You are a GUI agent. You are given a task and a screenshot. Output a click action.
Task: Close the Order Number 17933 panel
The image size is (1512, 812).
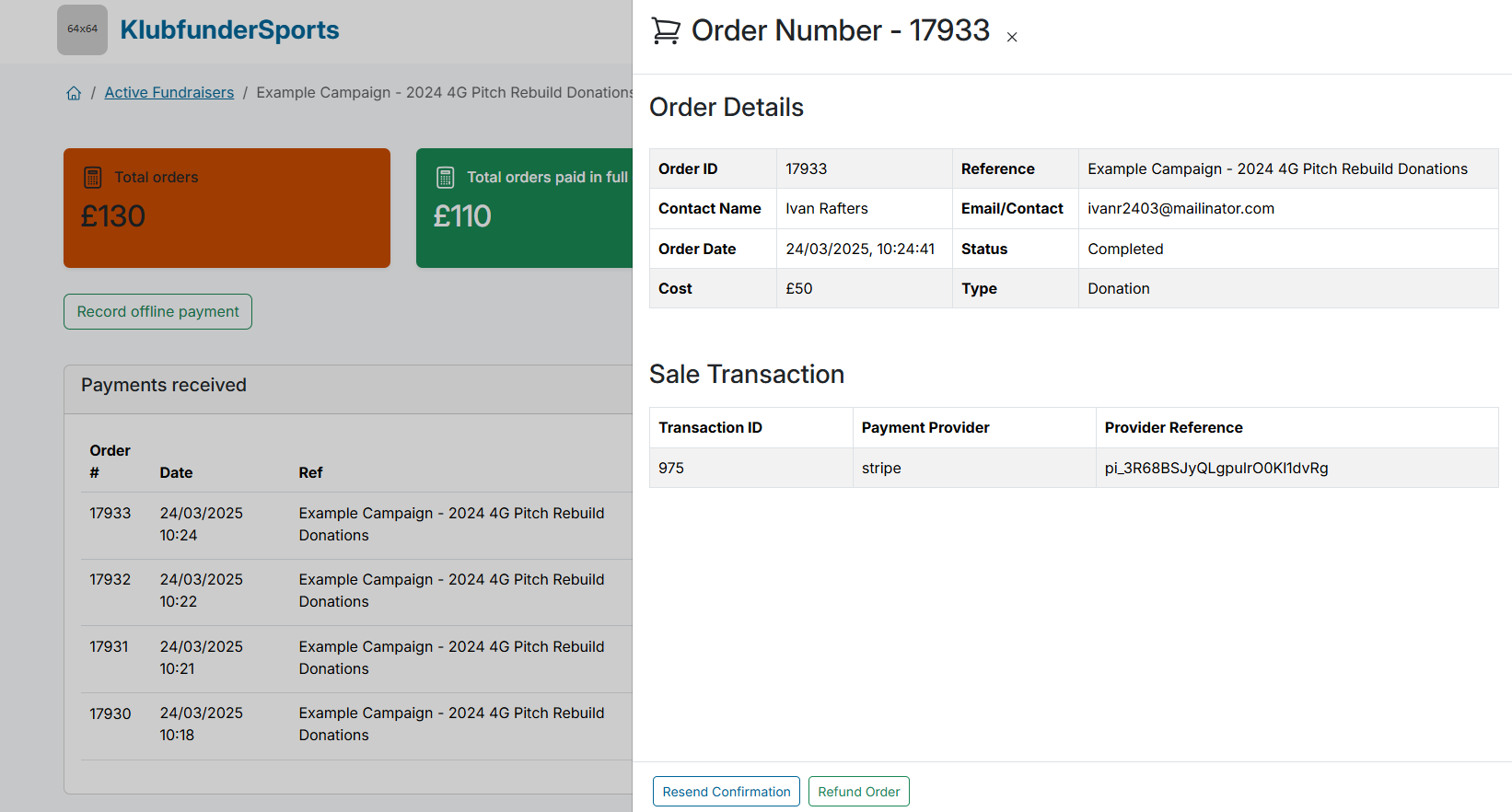pos(1012,38)
